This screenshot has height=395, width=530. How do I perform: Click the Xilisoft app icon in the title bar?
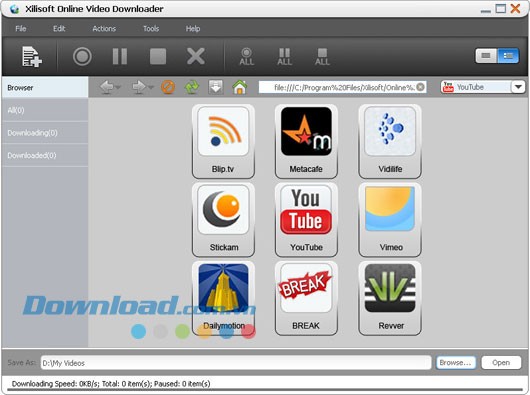pos(14,9)
